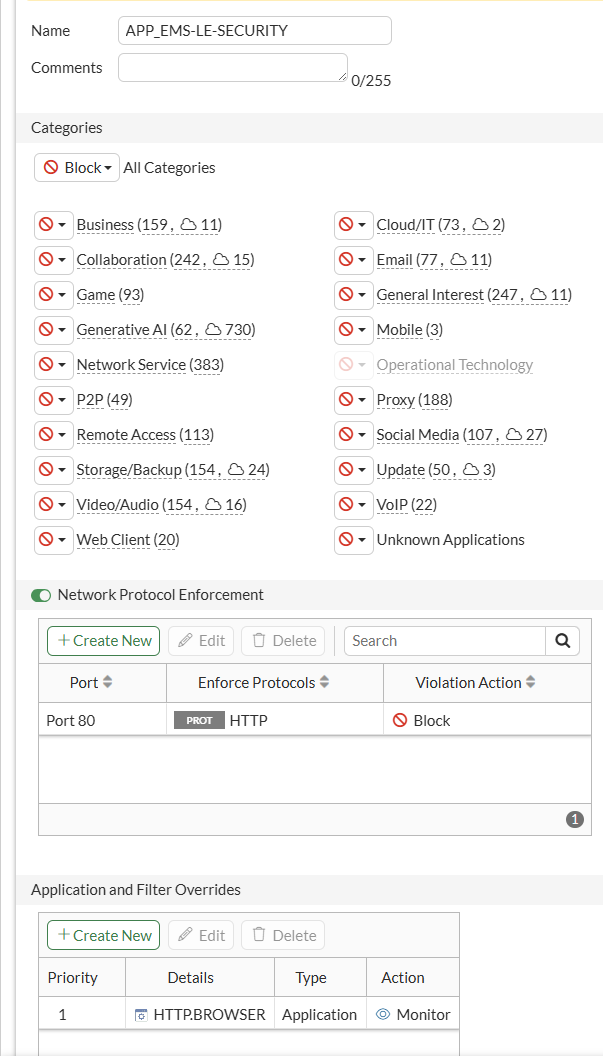603x1056 pixels.
Task: Click the Block icon in Violation Action cell
Action: click(400, 721)
